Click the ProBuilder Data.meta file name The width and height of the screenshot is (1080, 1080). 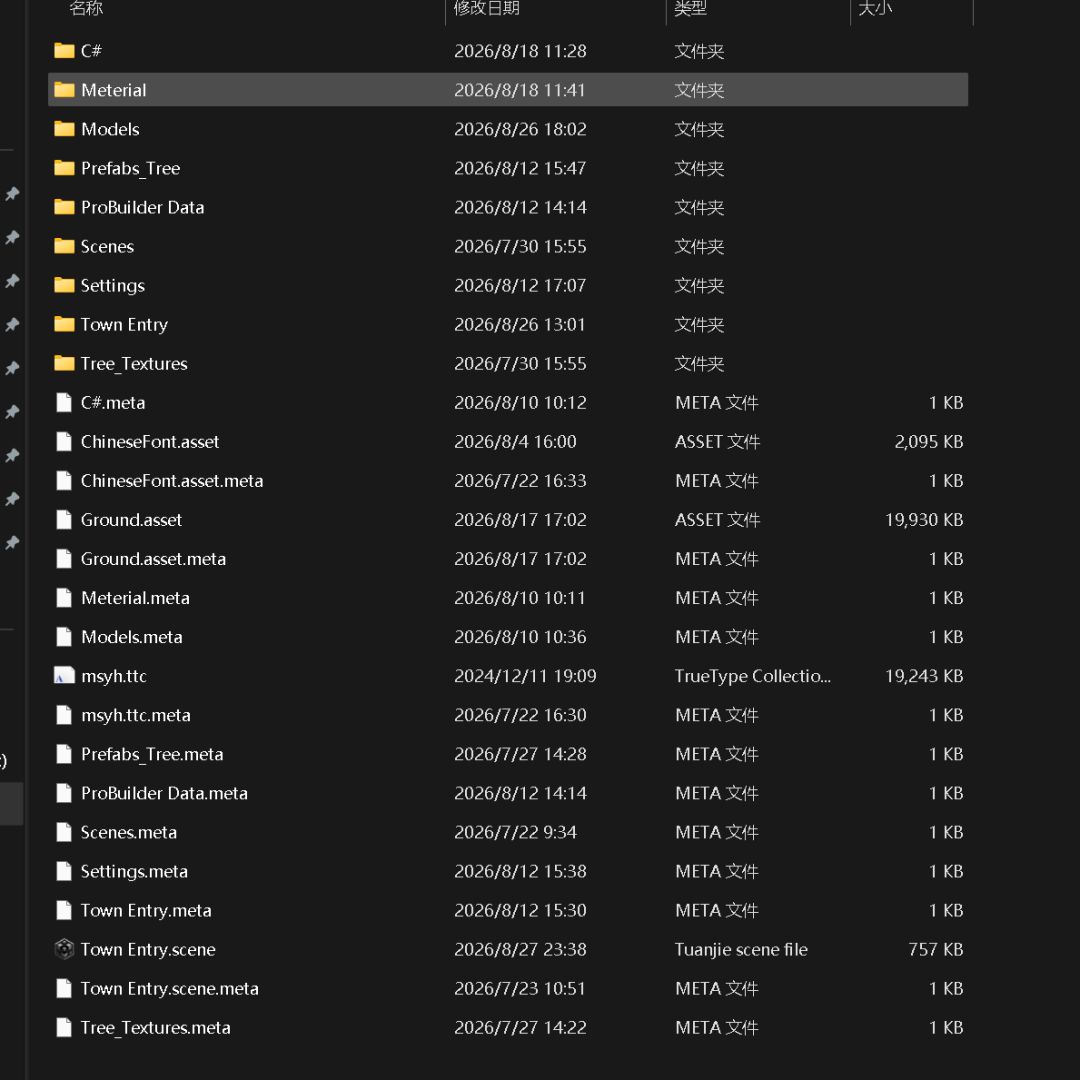tap(165, 793)
